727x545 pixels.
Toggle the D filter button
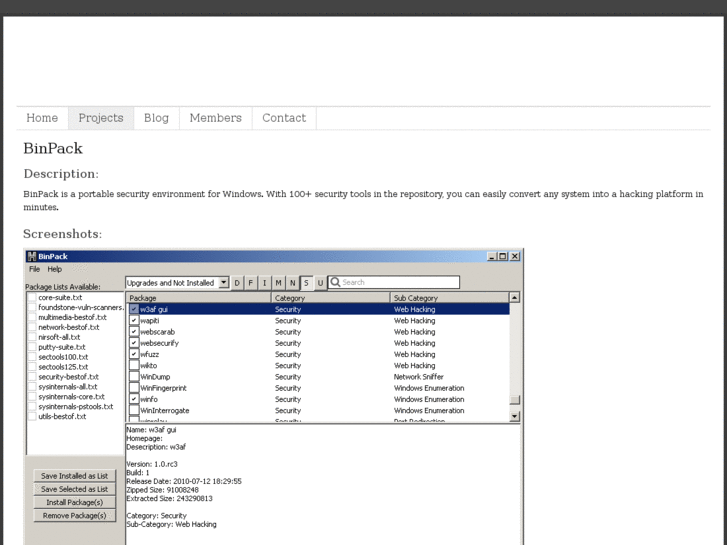click(x=237, y=282)
